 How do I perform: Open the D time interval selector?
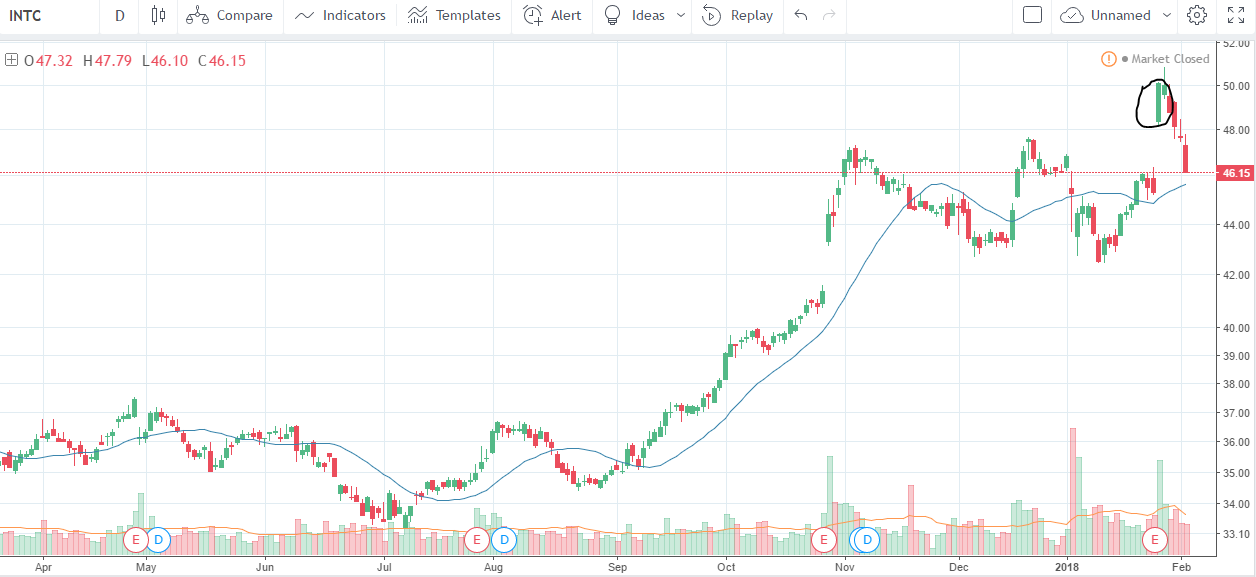coord(120,15)
